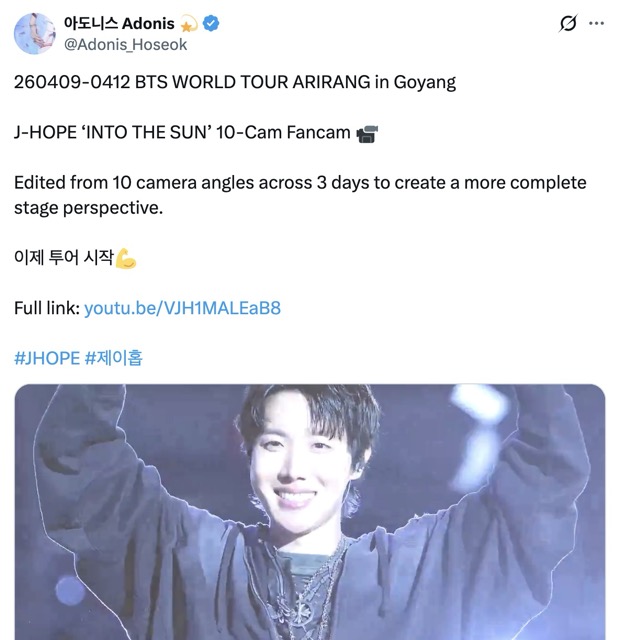Click the 'Edited from 10 camera angles' sentence
The width and height of the screenshot is (621, 640).
[x=300, y=183]
